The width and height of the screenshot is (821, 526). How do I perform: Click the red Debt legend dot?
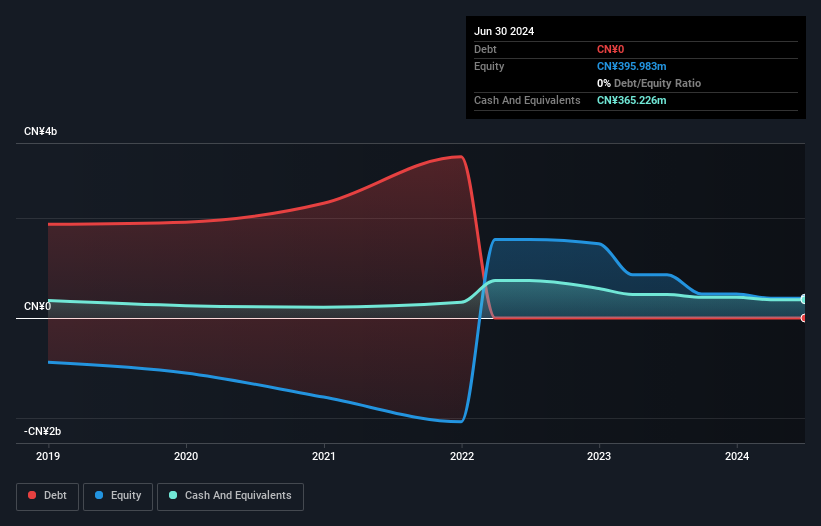32,495
